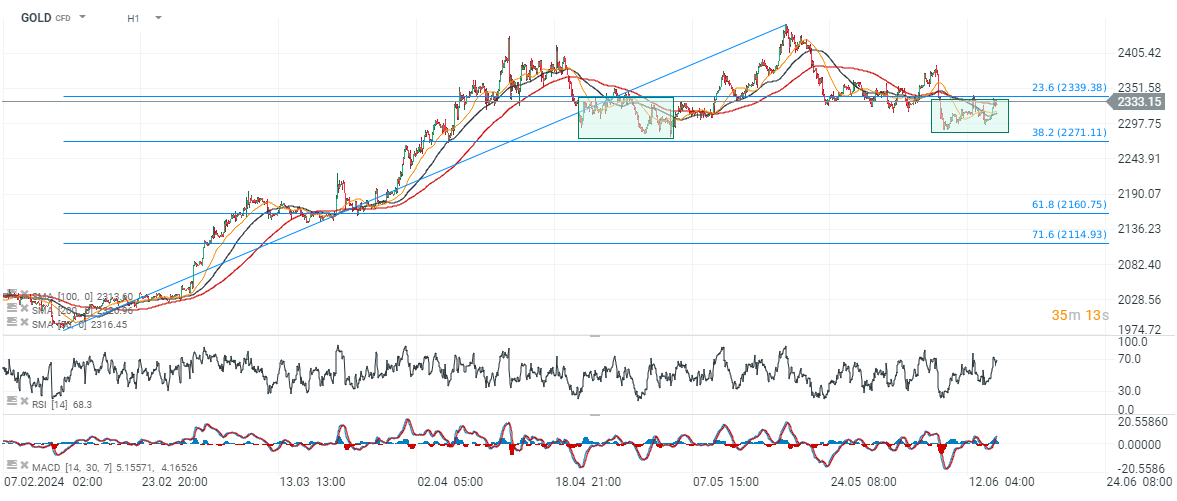
Task: Open settings for the SMA 100 indicator
Action: [10, 295]
